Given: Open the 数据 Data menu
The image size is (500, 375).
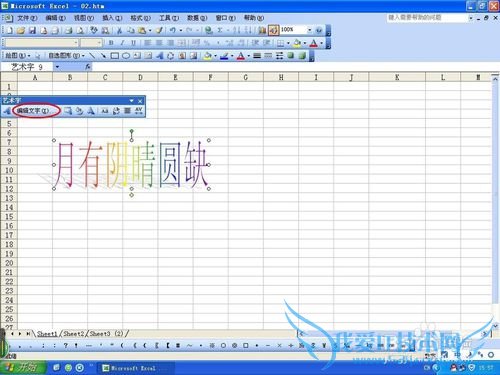Looking at the screenshot, I should click(197, 18).
